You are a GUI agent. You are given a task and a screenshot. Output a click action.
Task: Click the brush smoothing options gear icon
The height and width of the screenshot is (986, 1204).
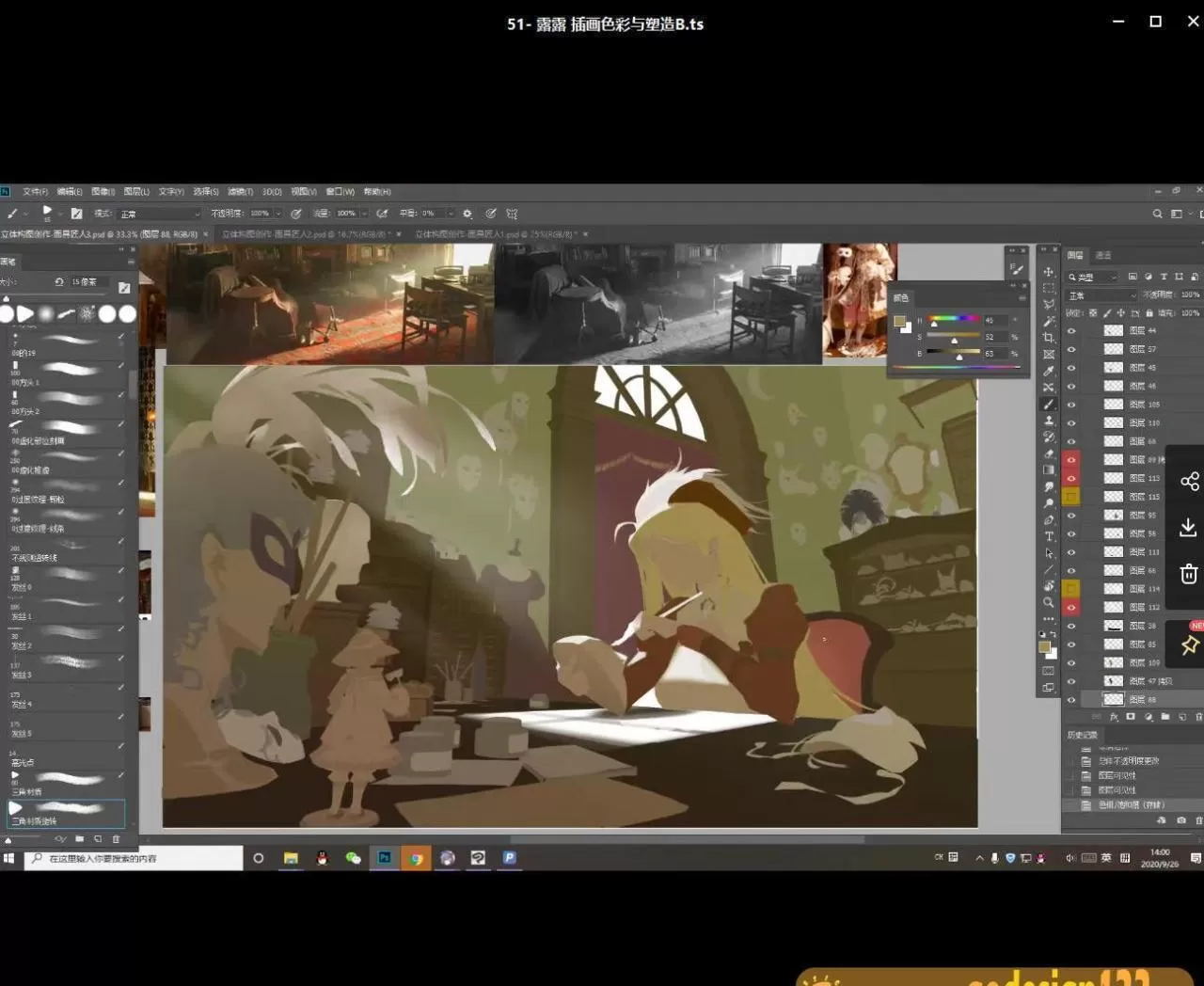[467, 214]
